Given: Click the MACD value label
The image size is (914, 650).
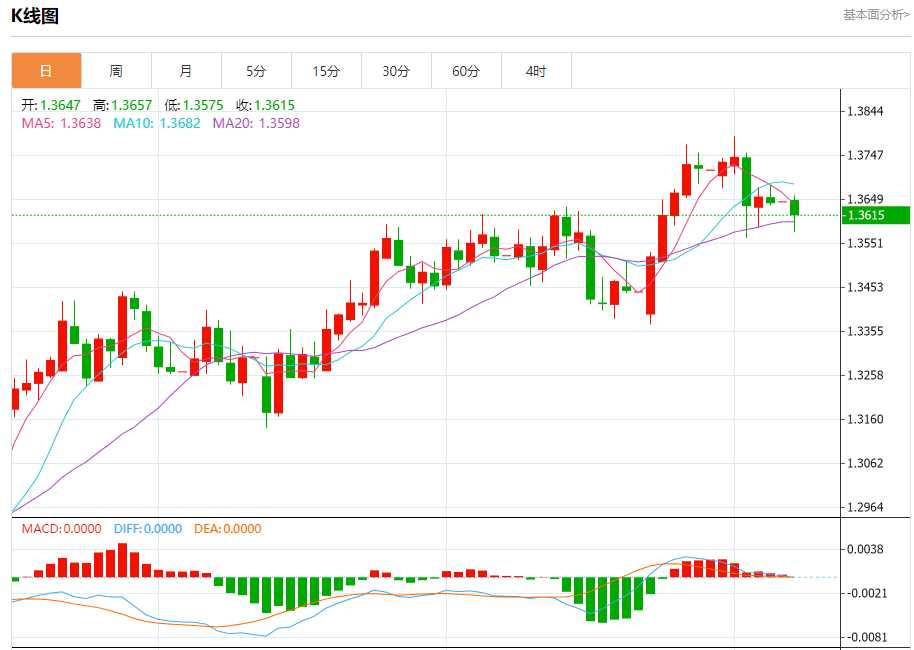Looking at the screenshot, I should coord(61,529).
